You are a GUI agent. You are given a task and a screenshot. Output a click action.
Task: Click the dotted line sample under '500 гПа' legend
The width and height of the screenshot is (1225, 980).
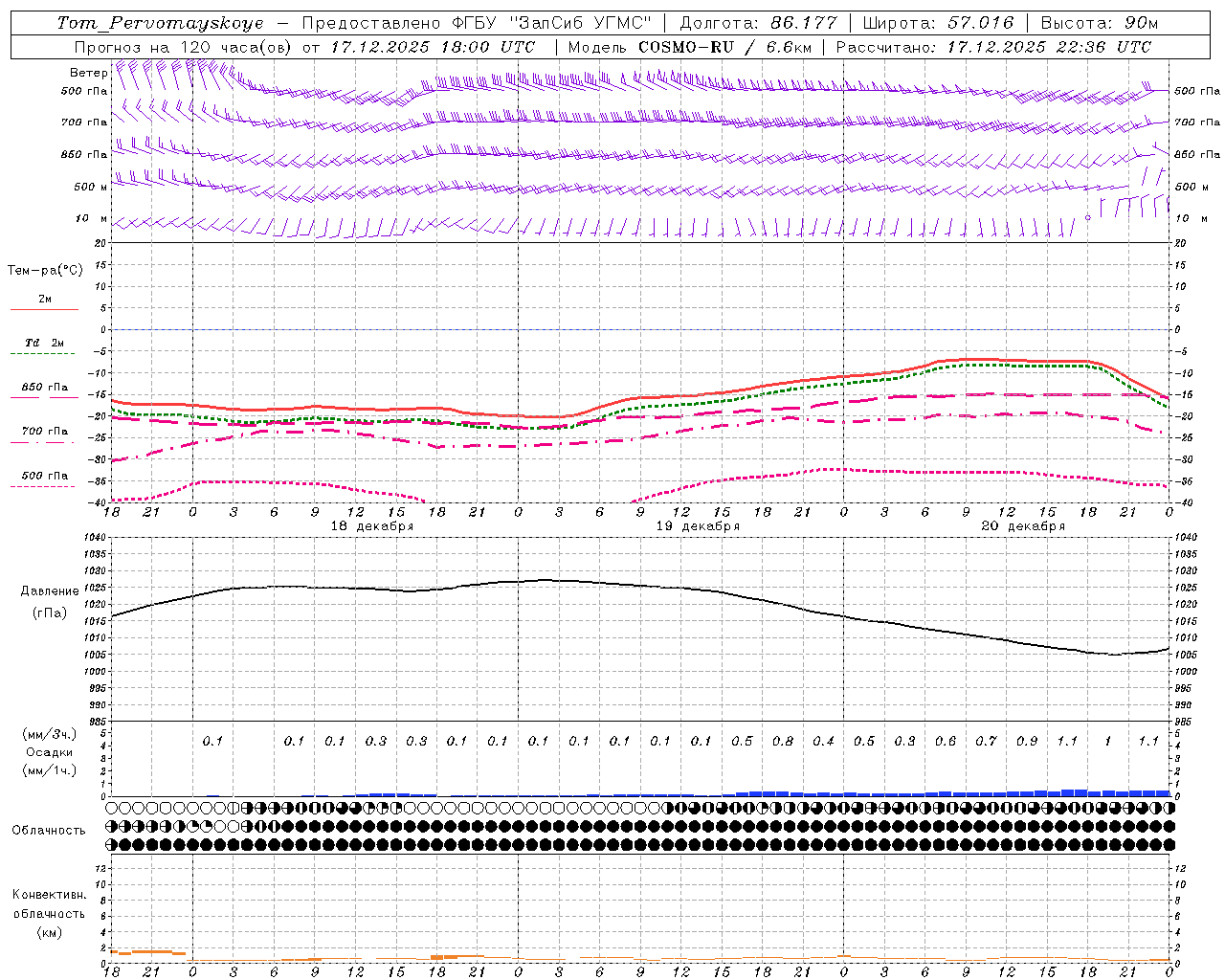43,486
